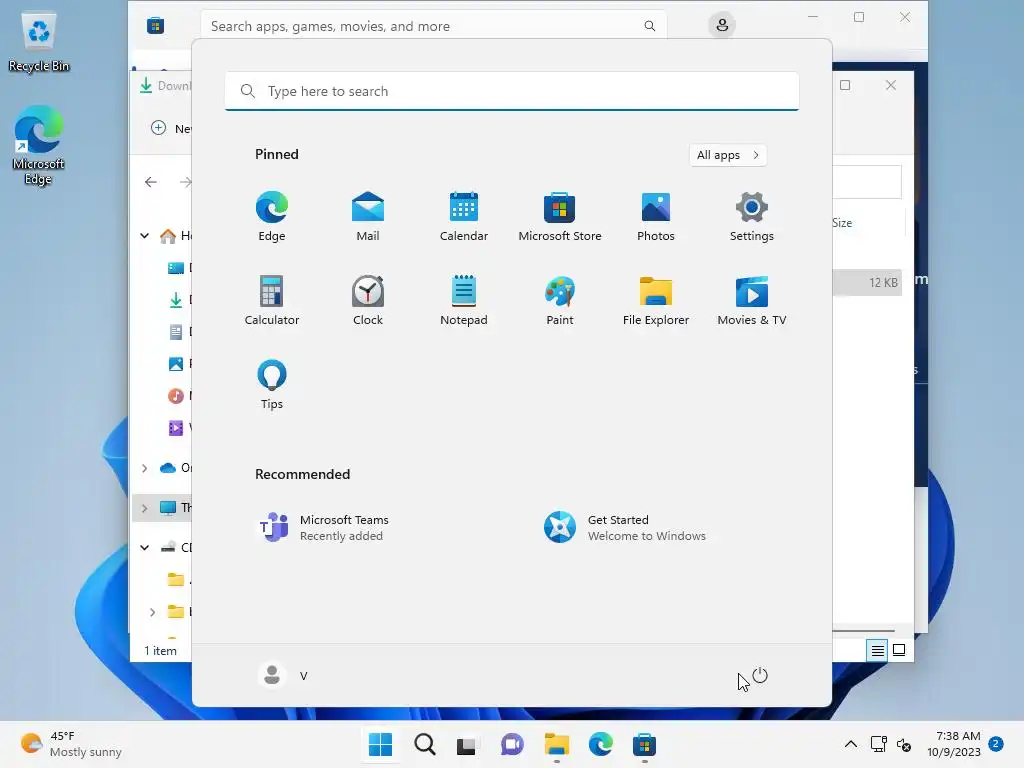Launch Movies & TV app
1024x768 pixels.
752,300
